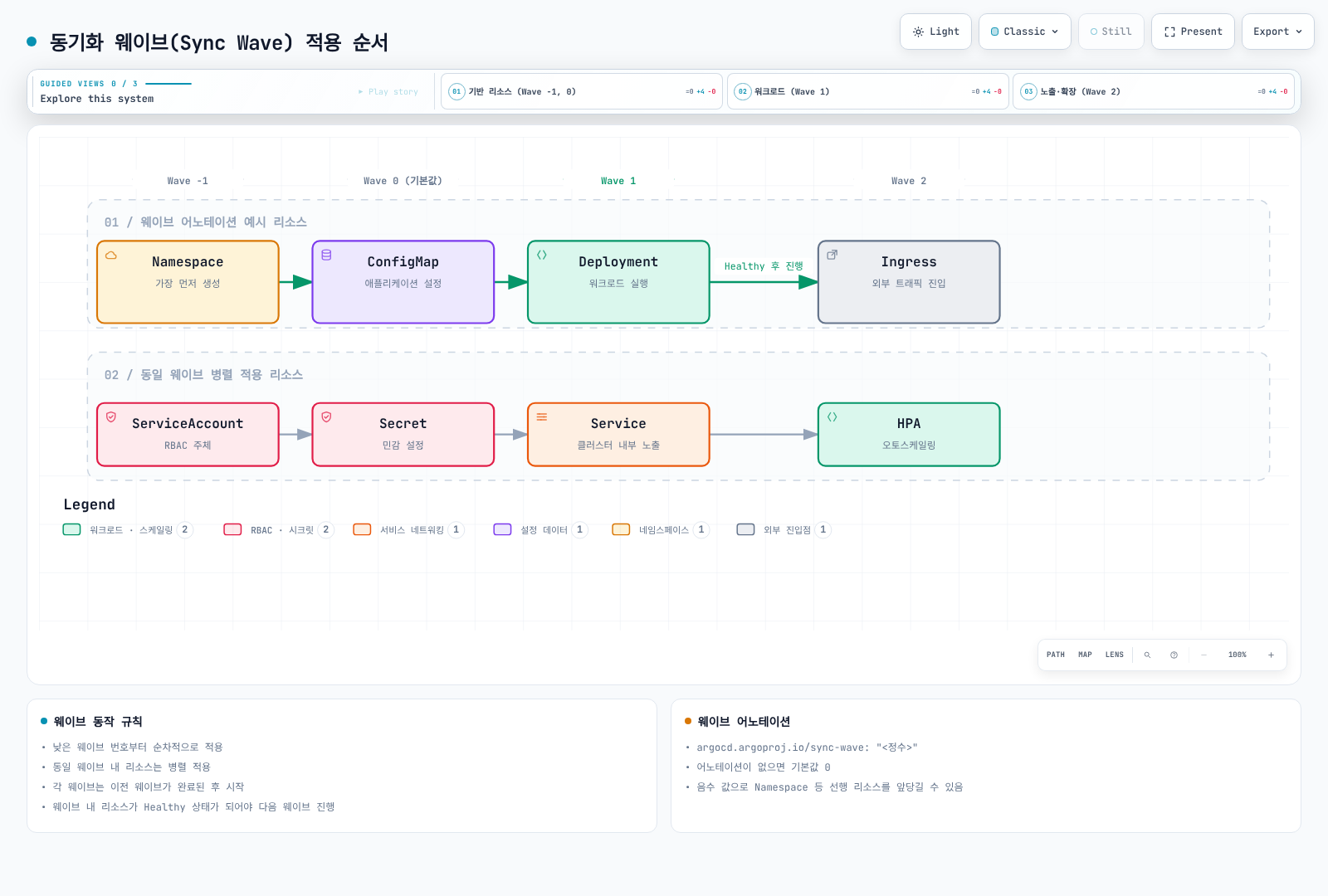Screen dimensions: 1328x896
Task: Click the code icon on Deployment node
Action: pos(542,256)
